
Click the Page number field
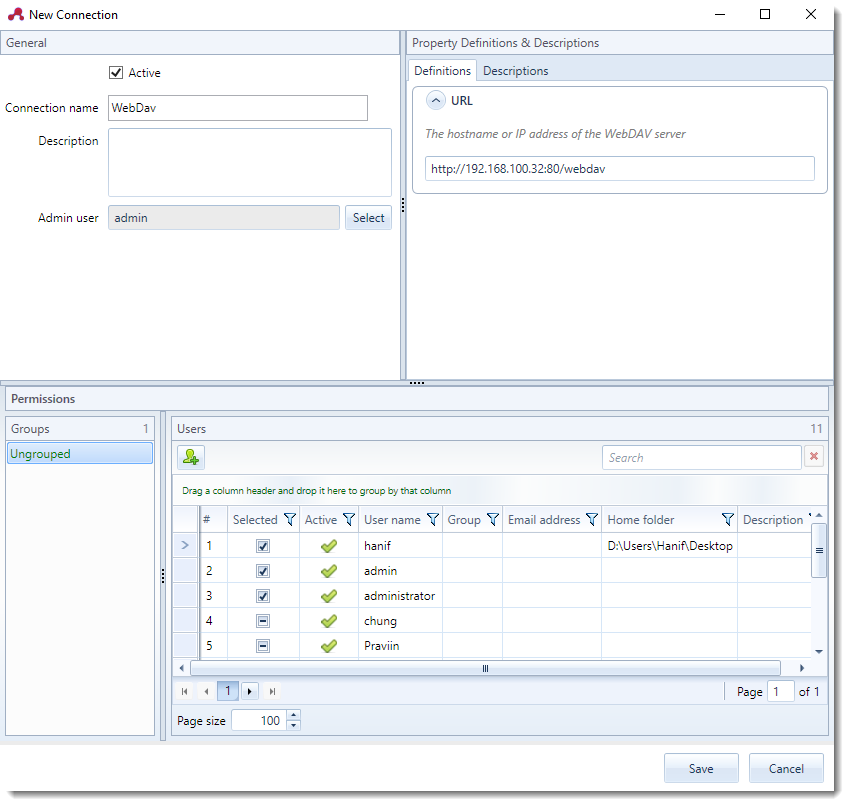(x=781, y=691)
